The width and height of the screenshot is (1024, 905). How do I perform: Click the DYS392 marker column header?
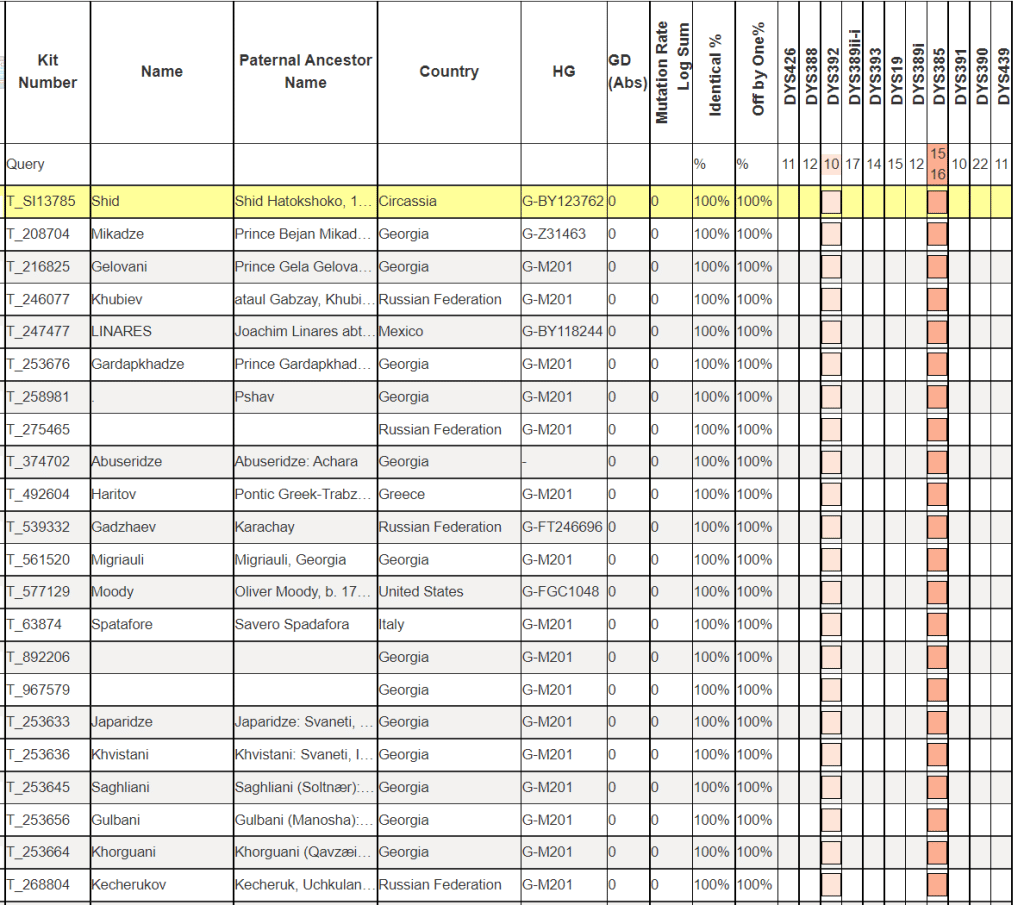point(832,72)
